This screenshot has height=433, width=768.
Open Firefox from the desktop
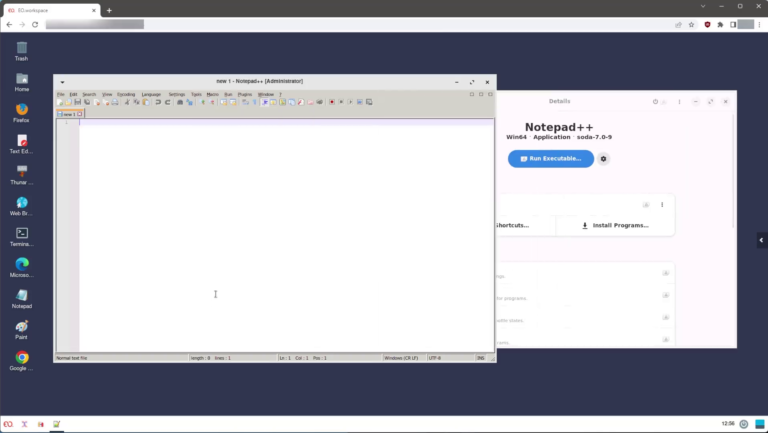[x=21, y=110]
